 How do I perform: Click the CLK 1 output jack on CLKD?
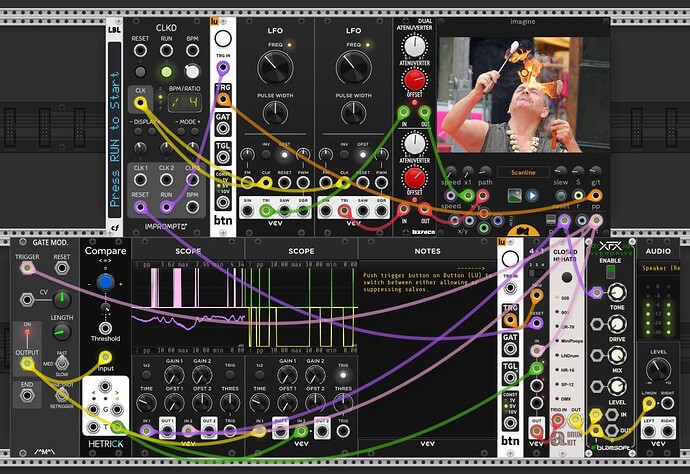[x=140, y=180]
